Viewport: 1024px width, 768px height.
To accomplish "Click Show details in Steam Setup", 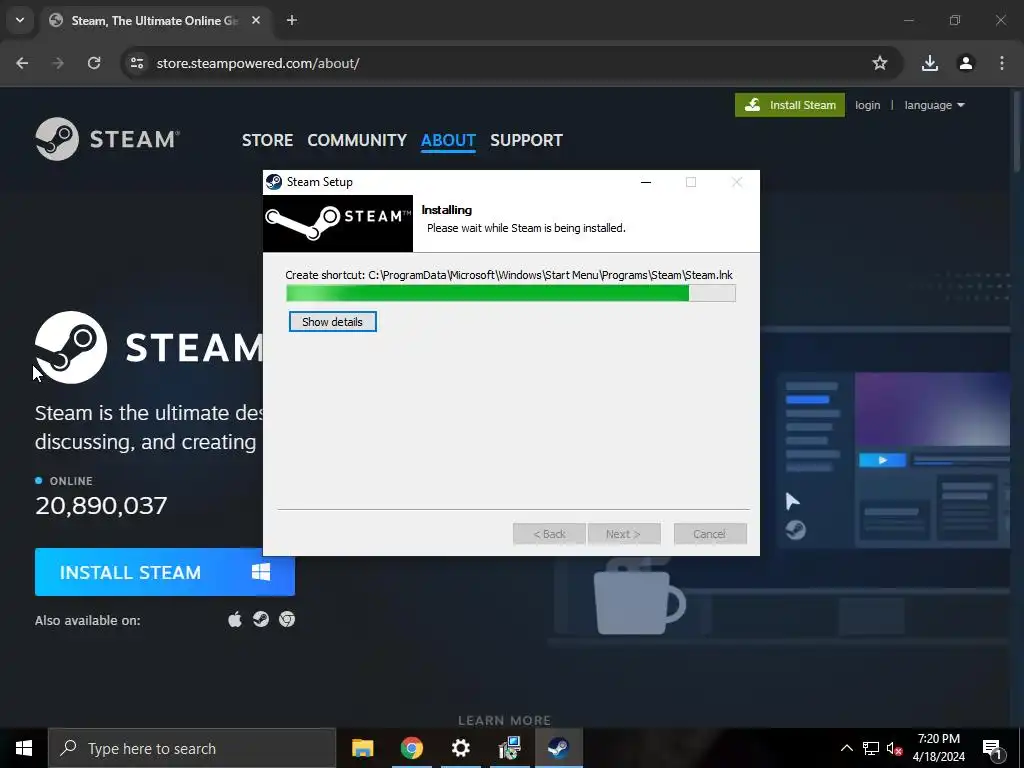I will 332,321.
